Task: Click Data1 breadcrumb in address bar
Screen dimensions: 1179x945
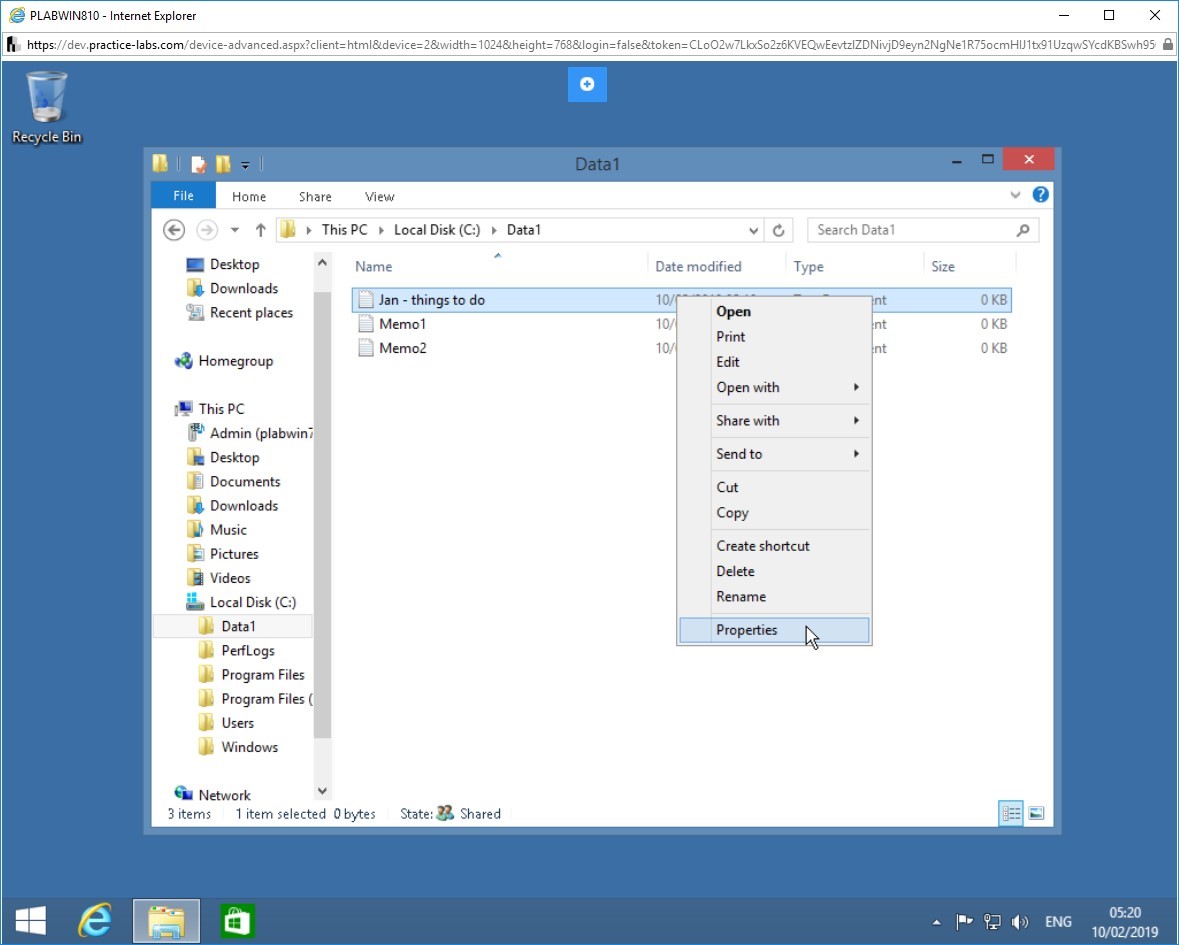Action: (523, 230)
